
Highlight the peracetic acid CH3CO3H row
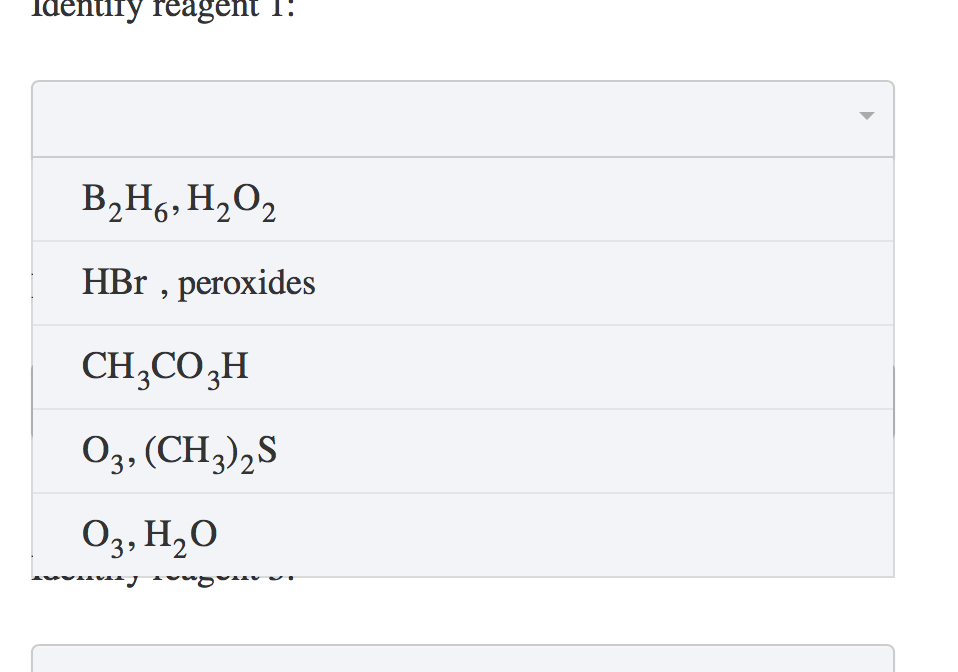[x=164, y=366]
